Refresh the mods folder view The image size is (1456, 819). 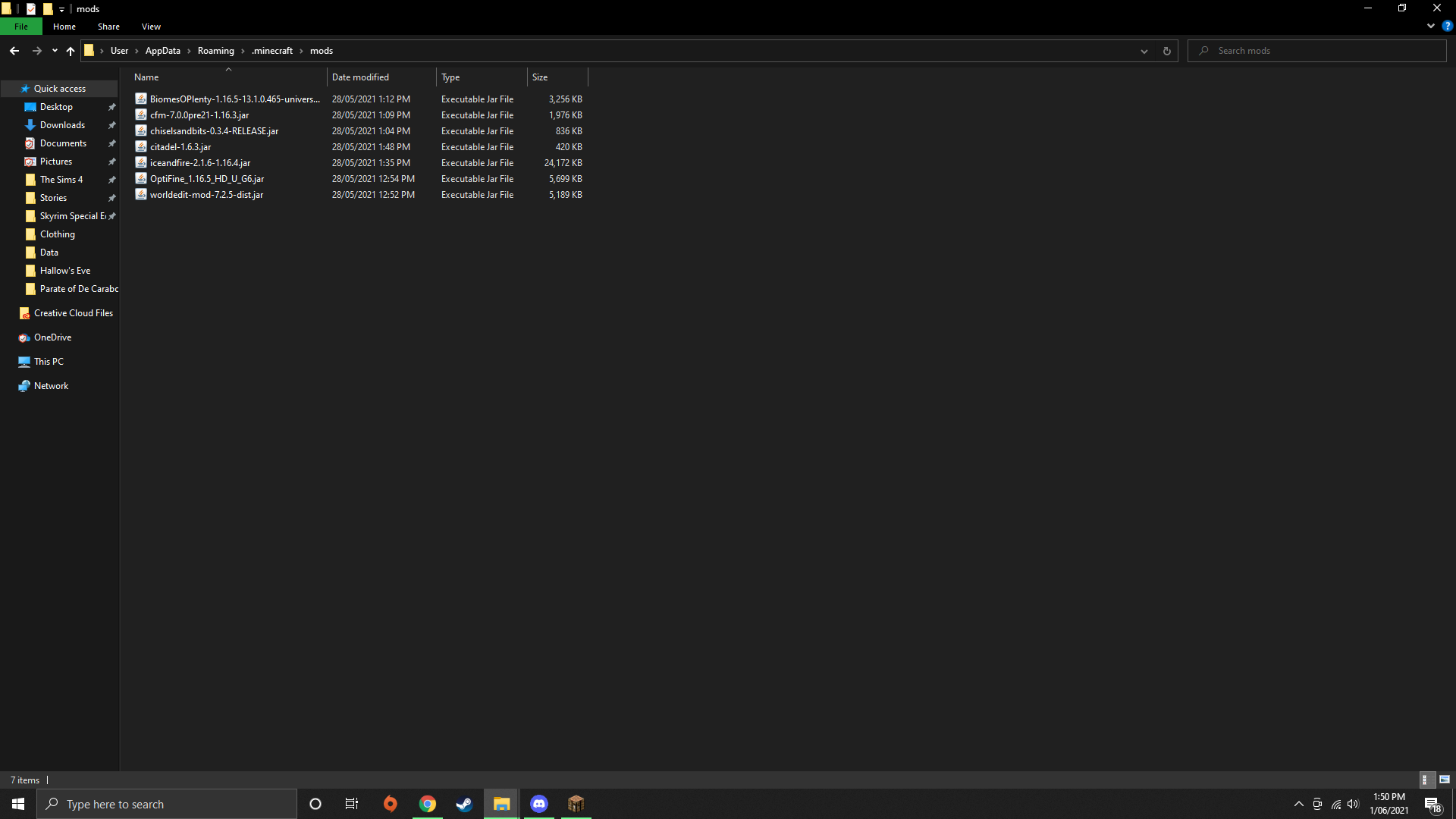coord(1167,51)
